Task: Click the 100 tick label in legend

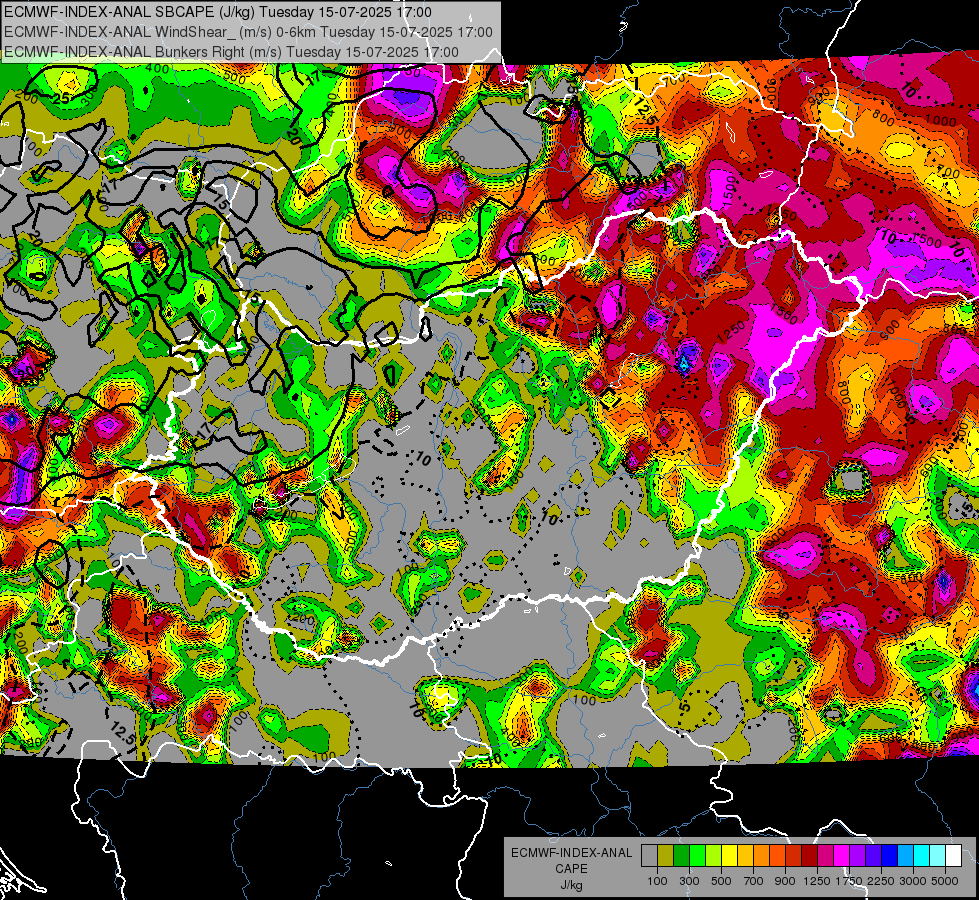Action: point(657,881)
